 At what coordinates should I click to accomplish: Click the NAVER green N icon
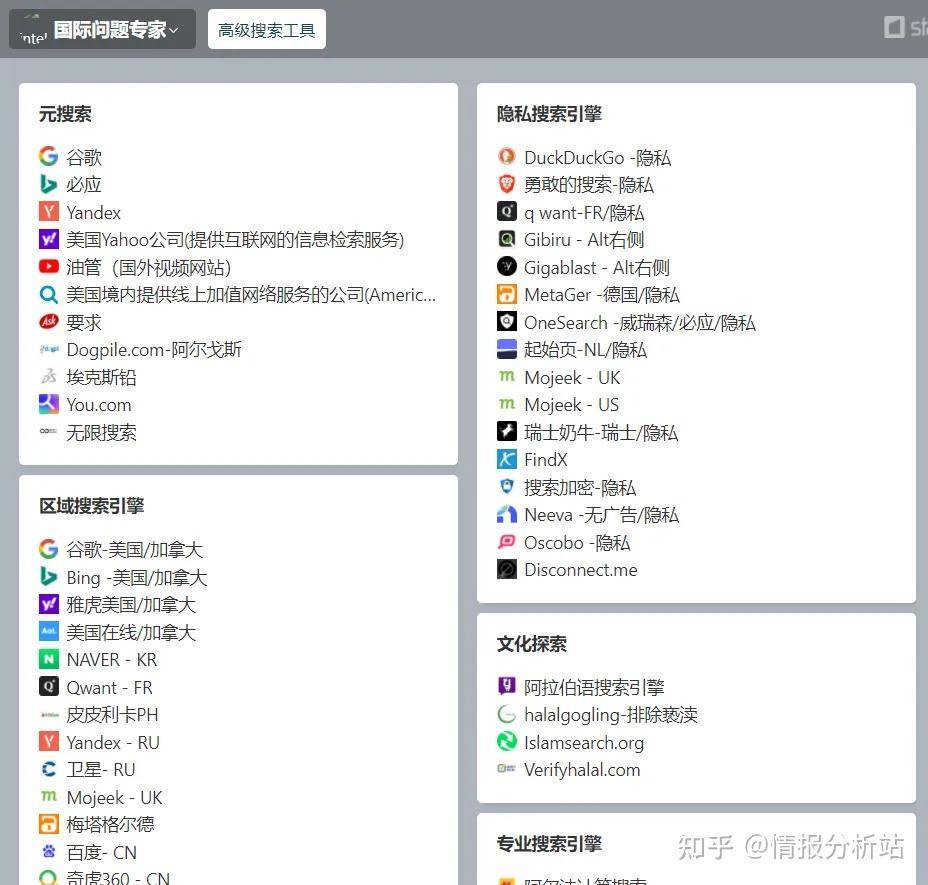click(x=49, y=659)
